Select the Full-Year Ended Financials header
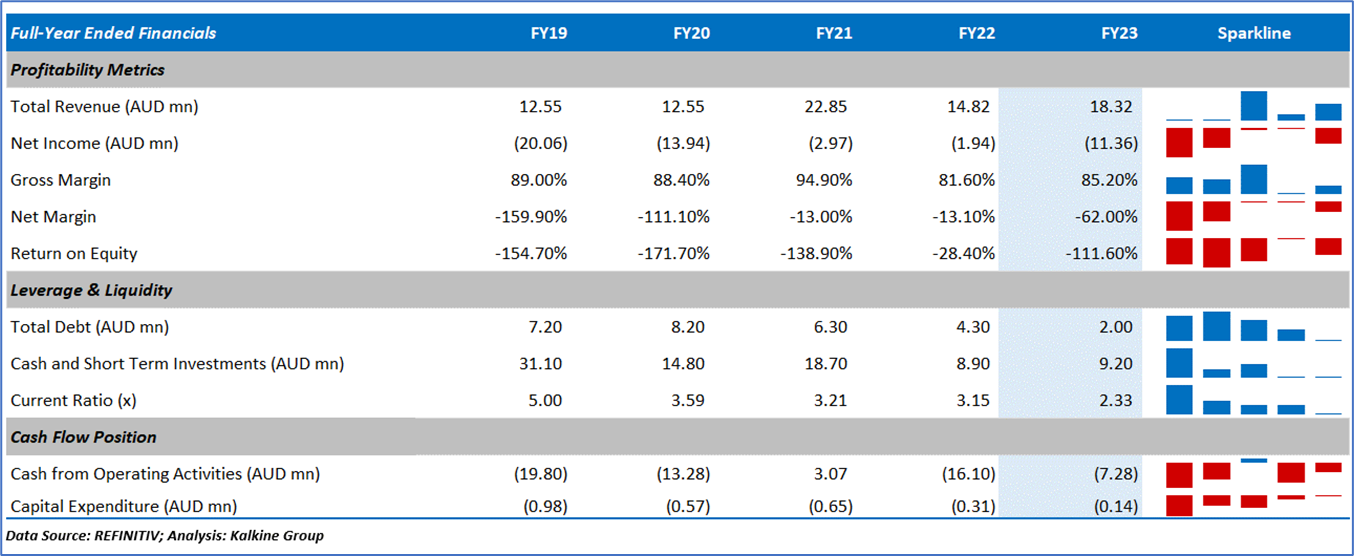The image size is (1354, 556). pyautogui.click(x=113, y=33)
